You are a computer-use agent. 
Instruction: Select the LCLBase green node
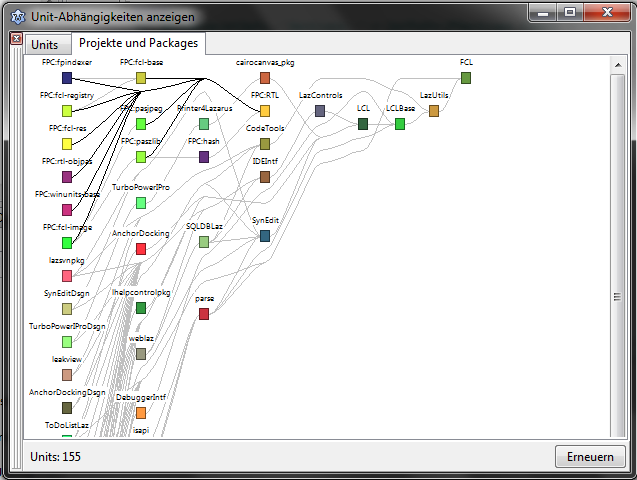400,124
